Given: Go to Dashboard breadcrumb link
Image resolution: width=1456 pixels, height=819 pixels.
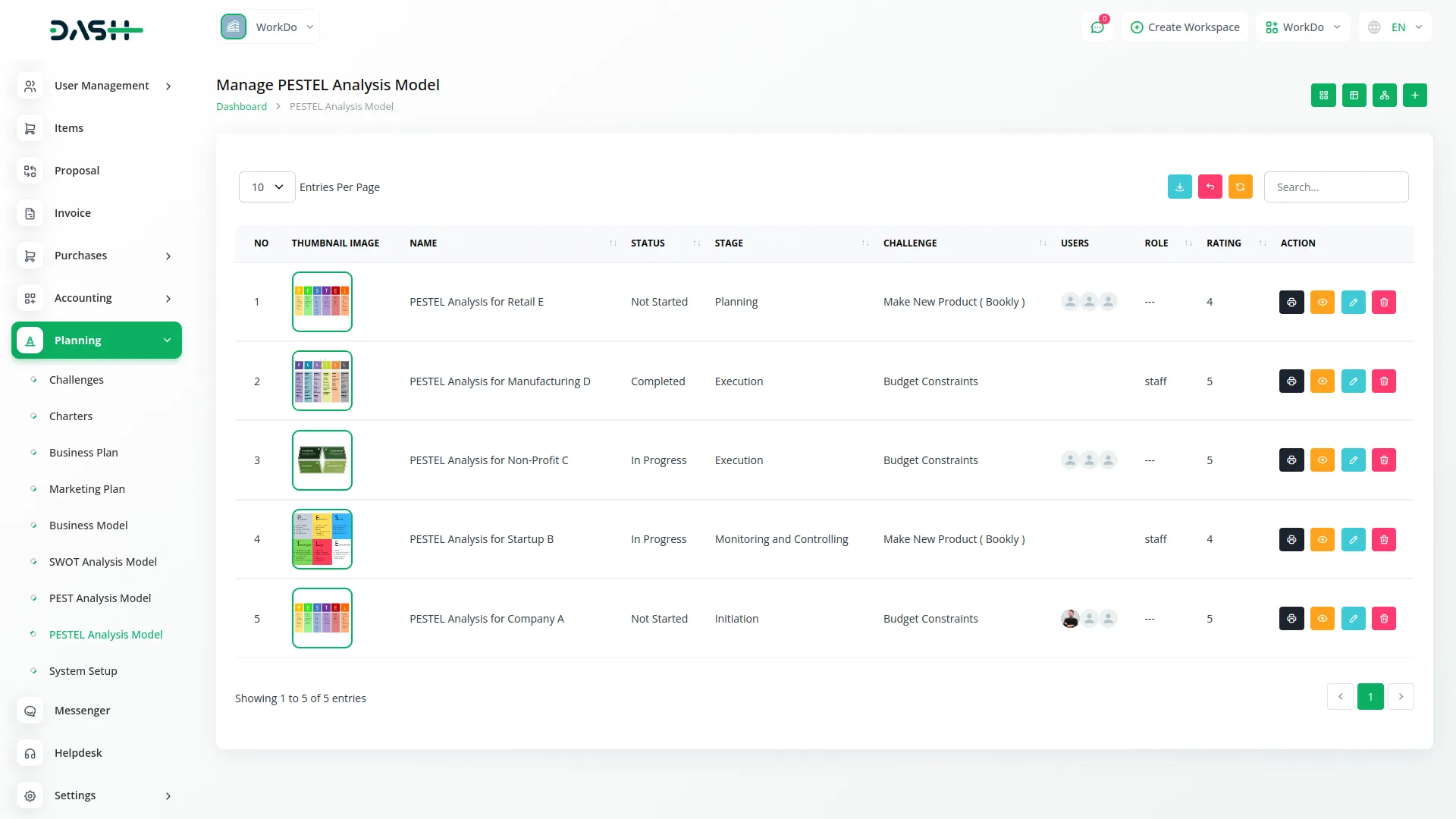Looking at the screenshot, I should (x=241, y=107).
